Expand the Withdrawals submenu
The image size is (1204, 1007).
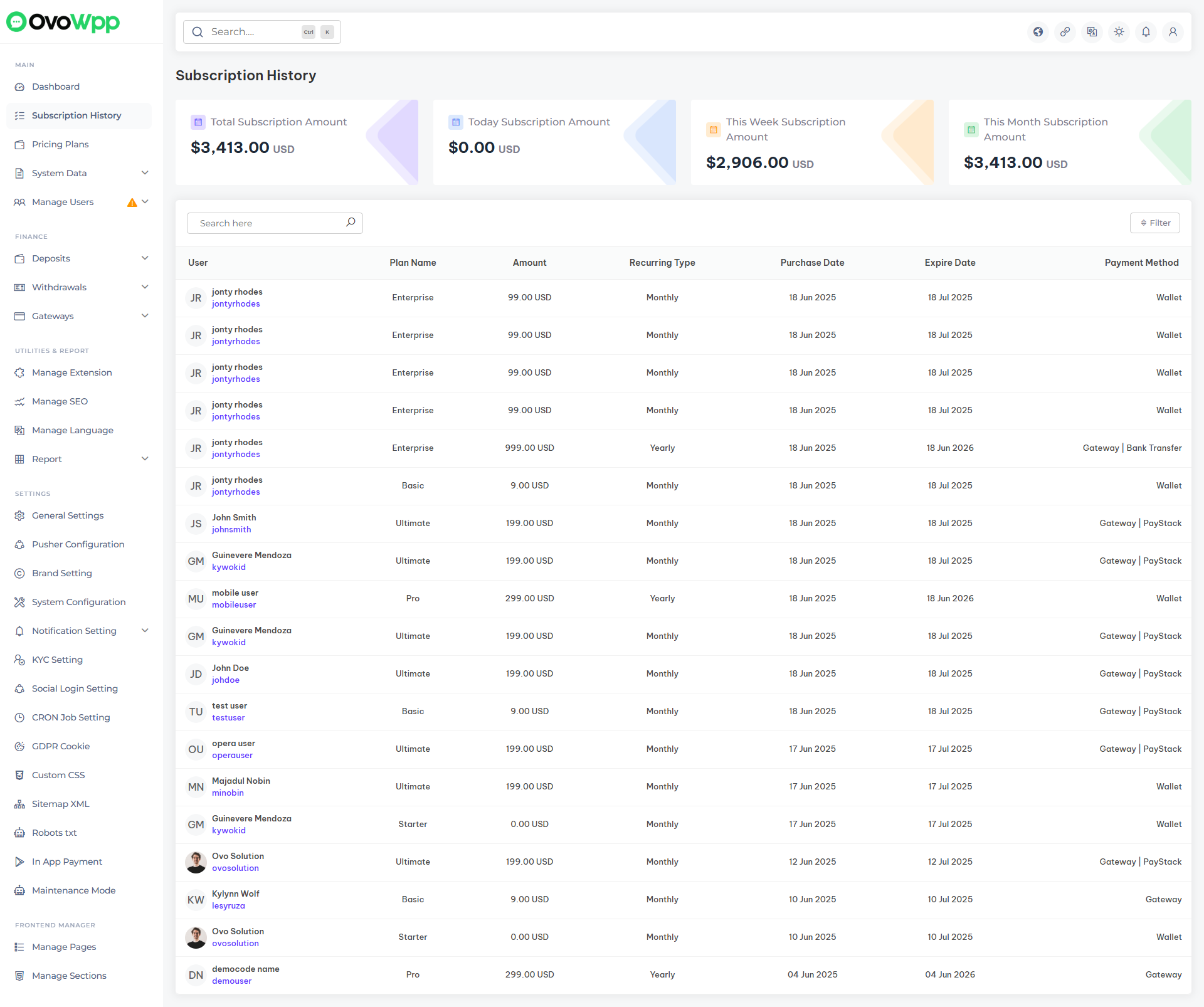145,287
